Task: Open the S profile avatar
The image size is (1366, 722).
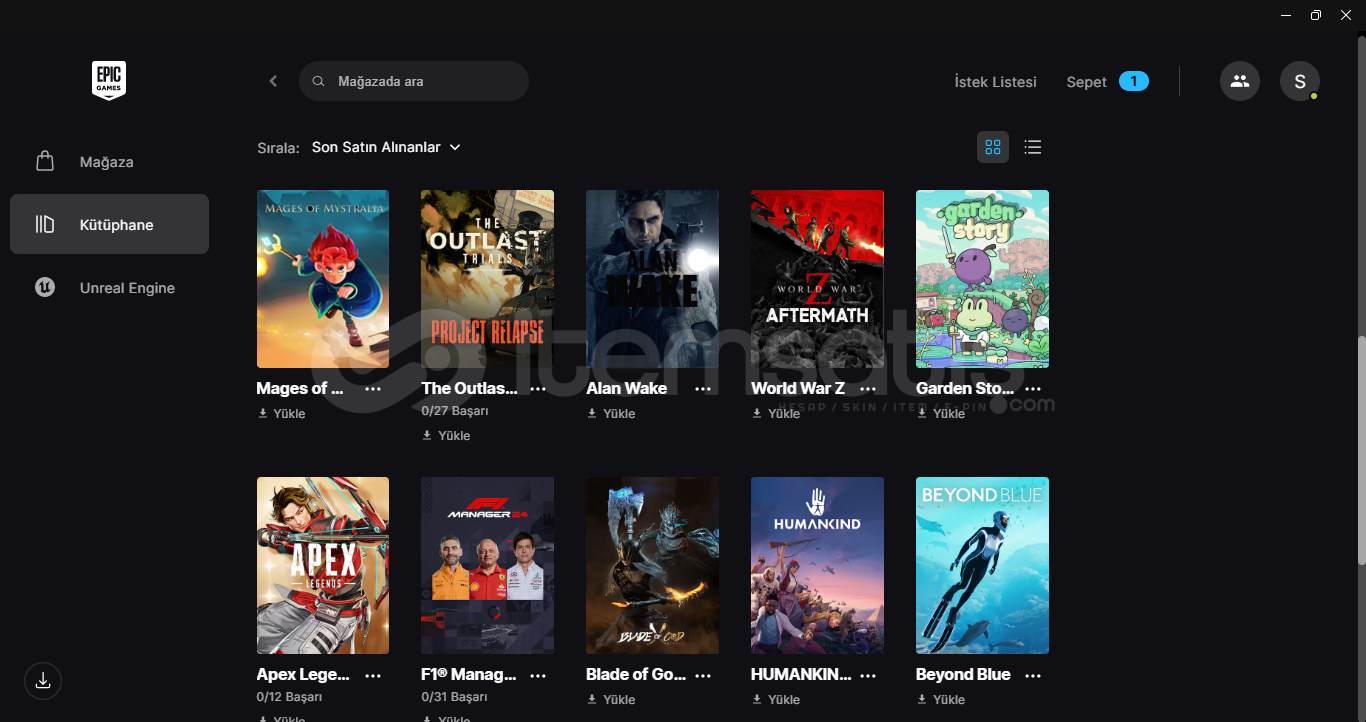Action: click(x=1300, y=81)
